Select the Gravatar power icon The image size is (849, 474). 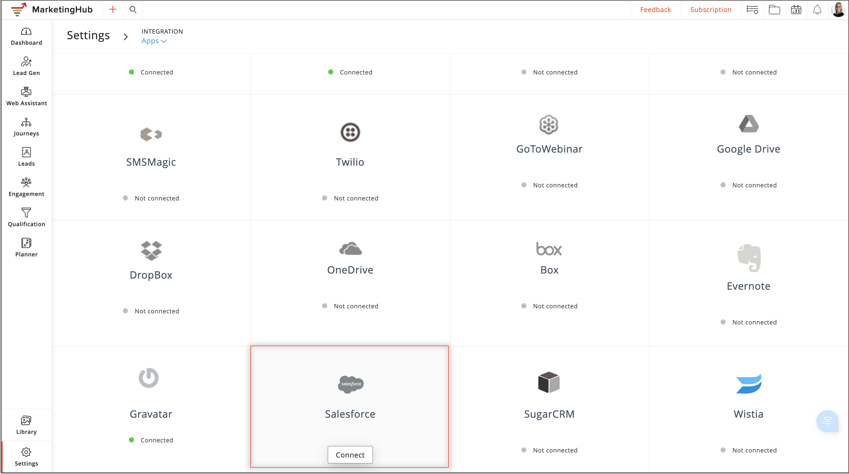point(148,378)
